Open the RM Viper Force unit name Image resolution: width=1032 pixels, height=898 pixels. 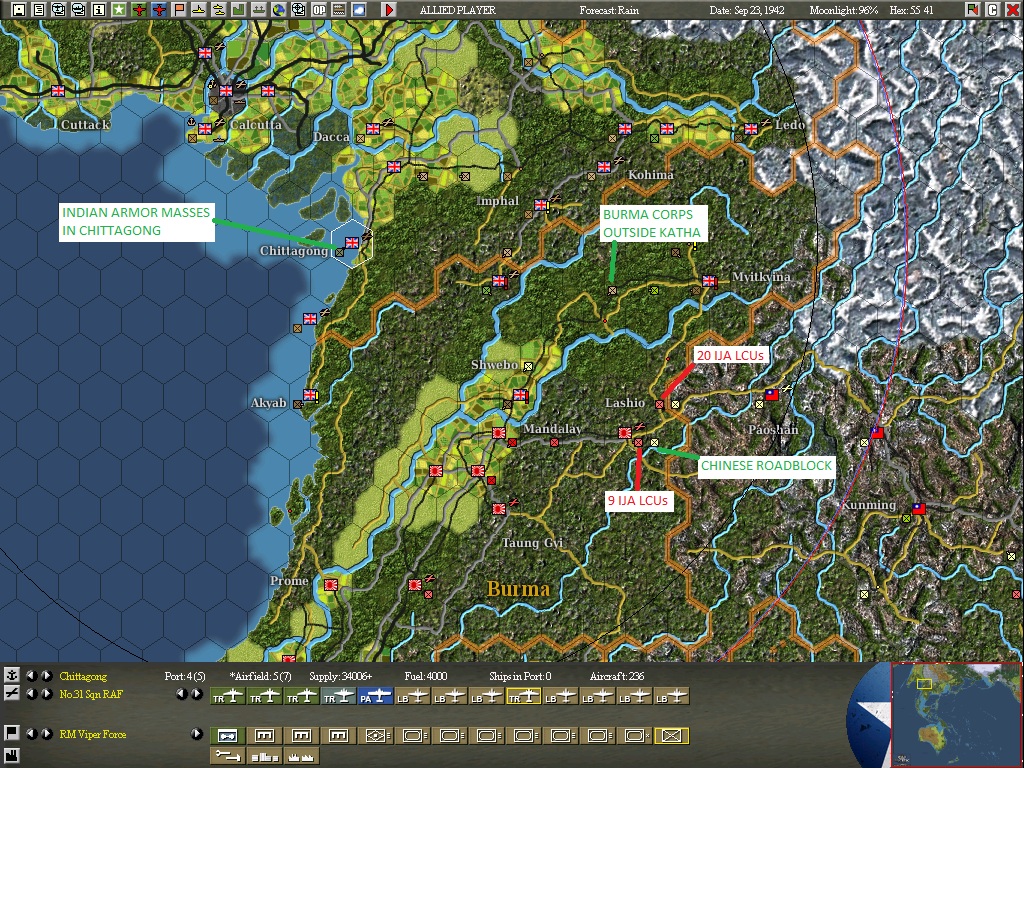tap(93, 734)
